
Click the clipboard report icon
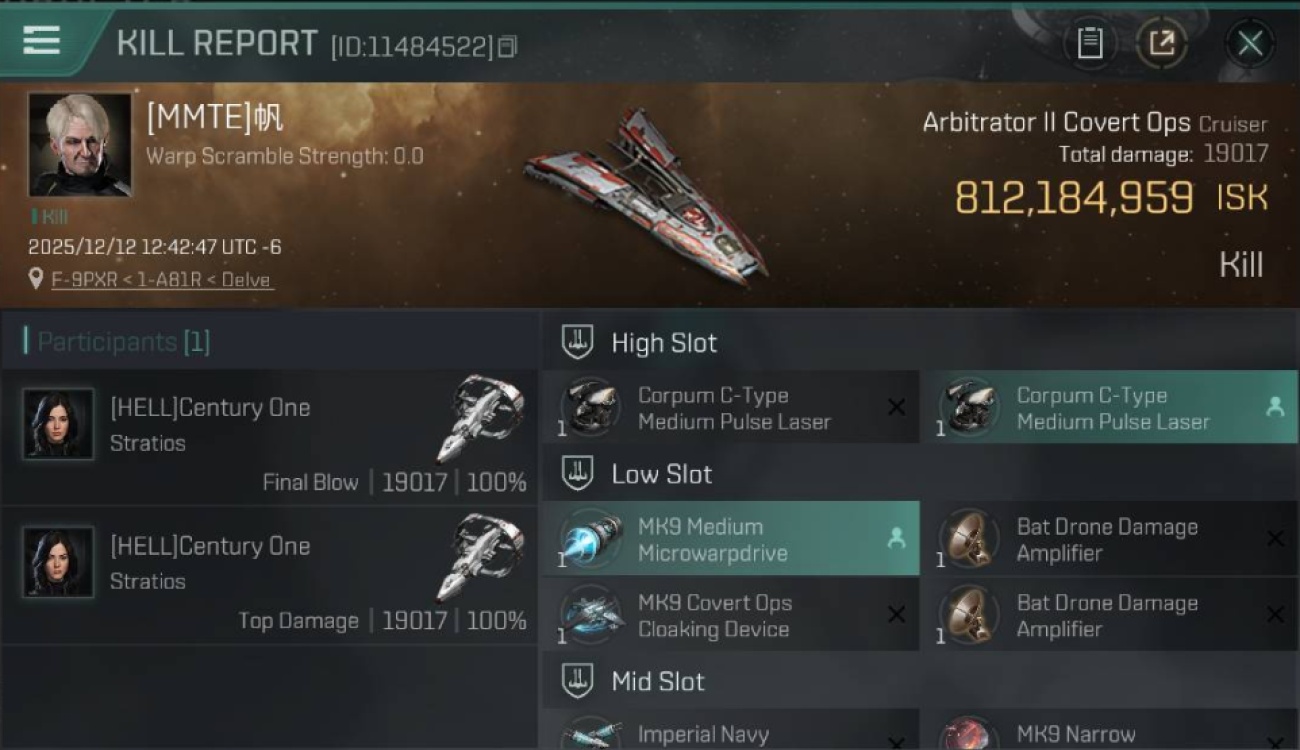tap(1089, 43)
